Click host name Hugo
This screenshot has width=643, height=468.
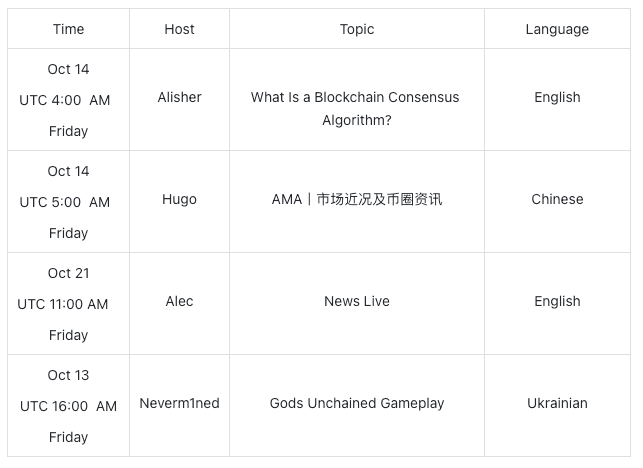(179, 199)
